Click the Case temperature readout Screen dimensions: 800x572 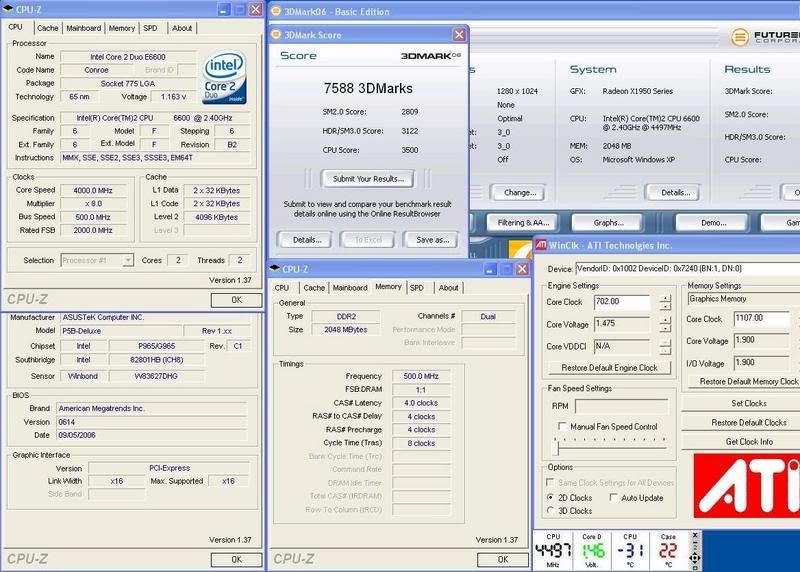coord(666,550)
